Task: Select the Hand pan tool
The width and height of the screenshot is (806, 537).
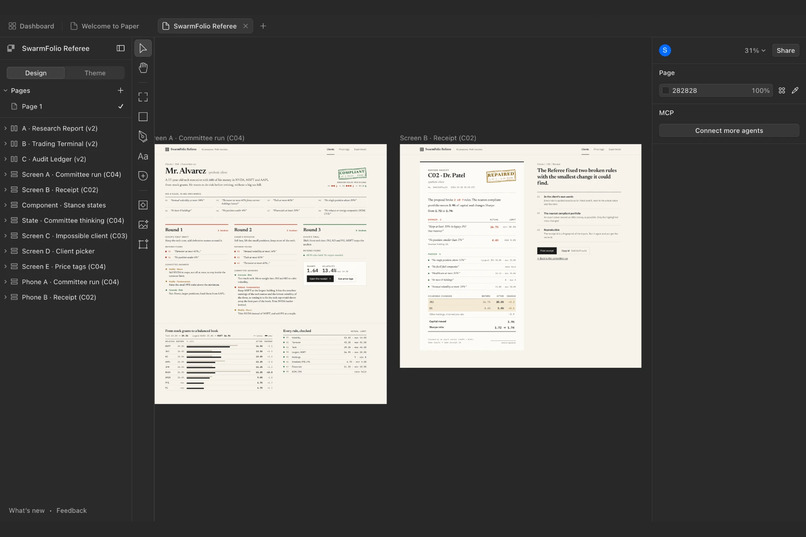Action: 143,68
